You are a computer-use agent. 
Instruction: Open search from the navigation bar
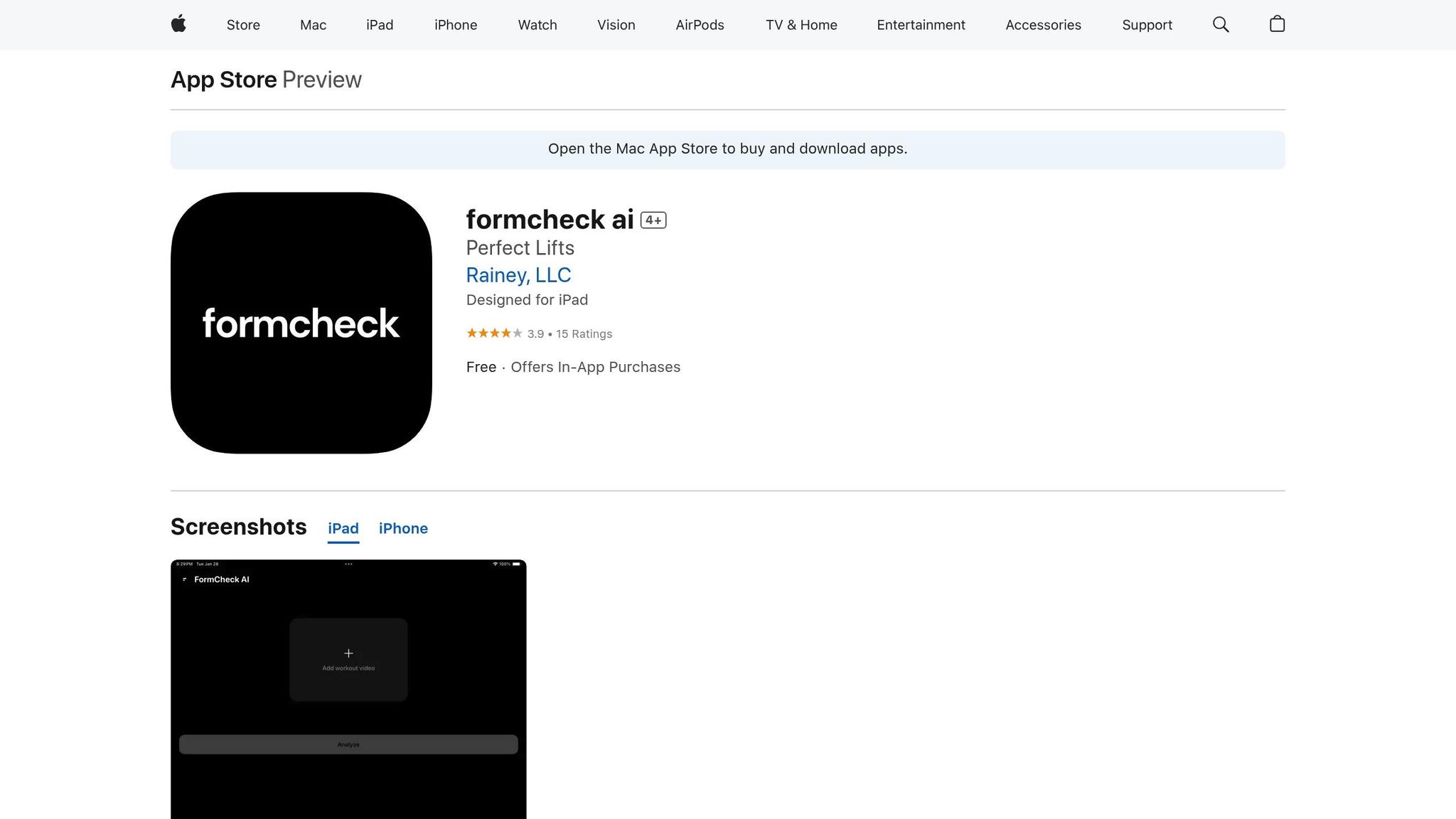tap(1220, 24)
